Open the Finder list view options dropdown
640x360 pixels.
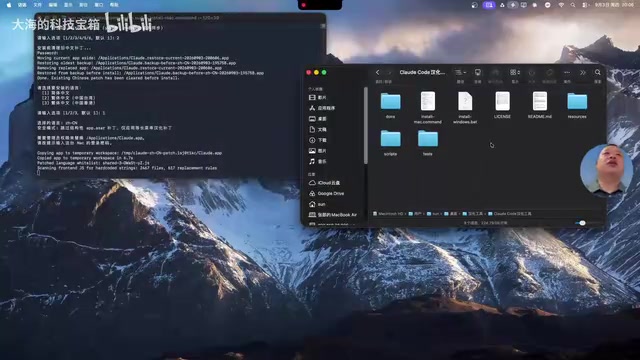(460, 72)
